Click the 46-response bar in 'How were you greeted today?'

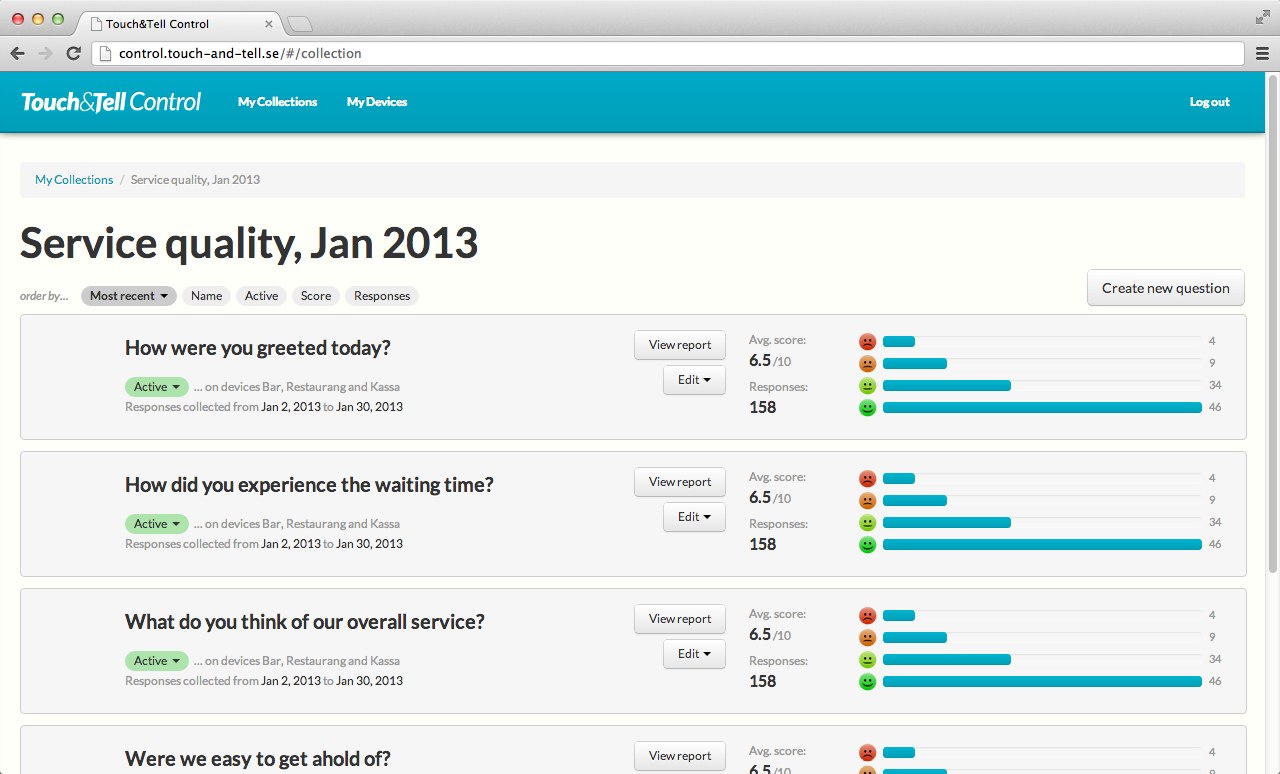click(x=1042, y=407)
